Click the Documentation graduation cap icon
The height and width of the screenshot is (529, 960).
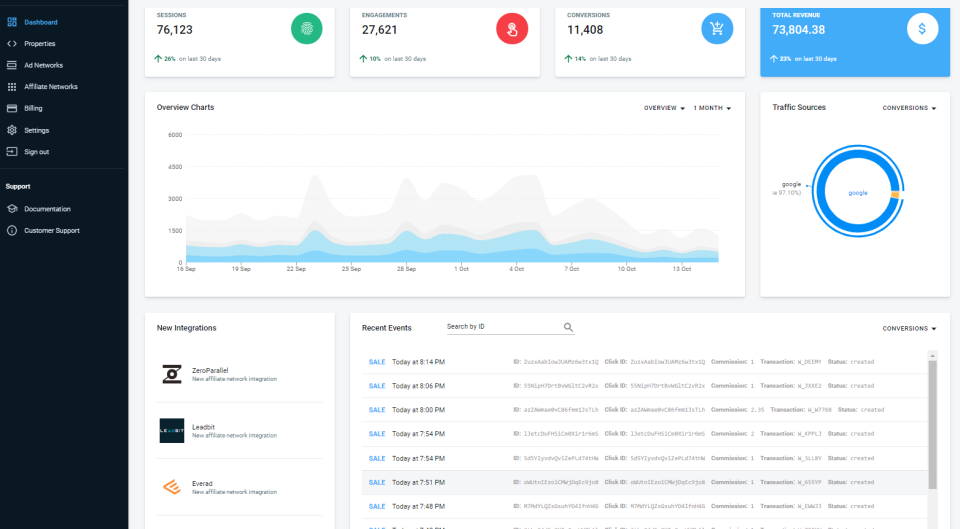coord(12,209)
